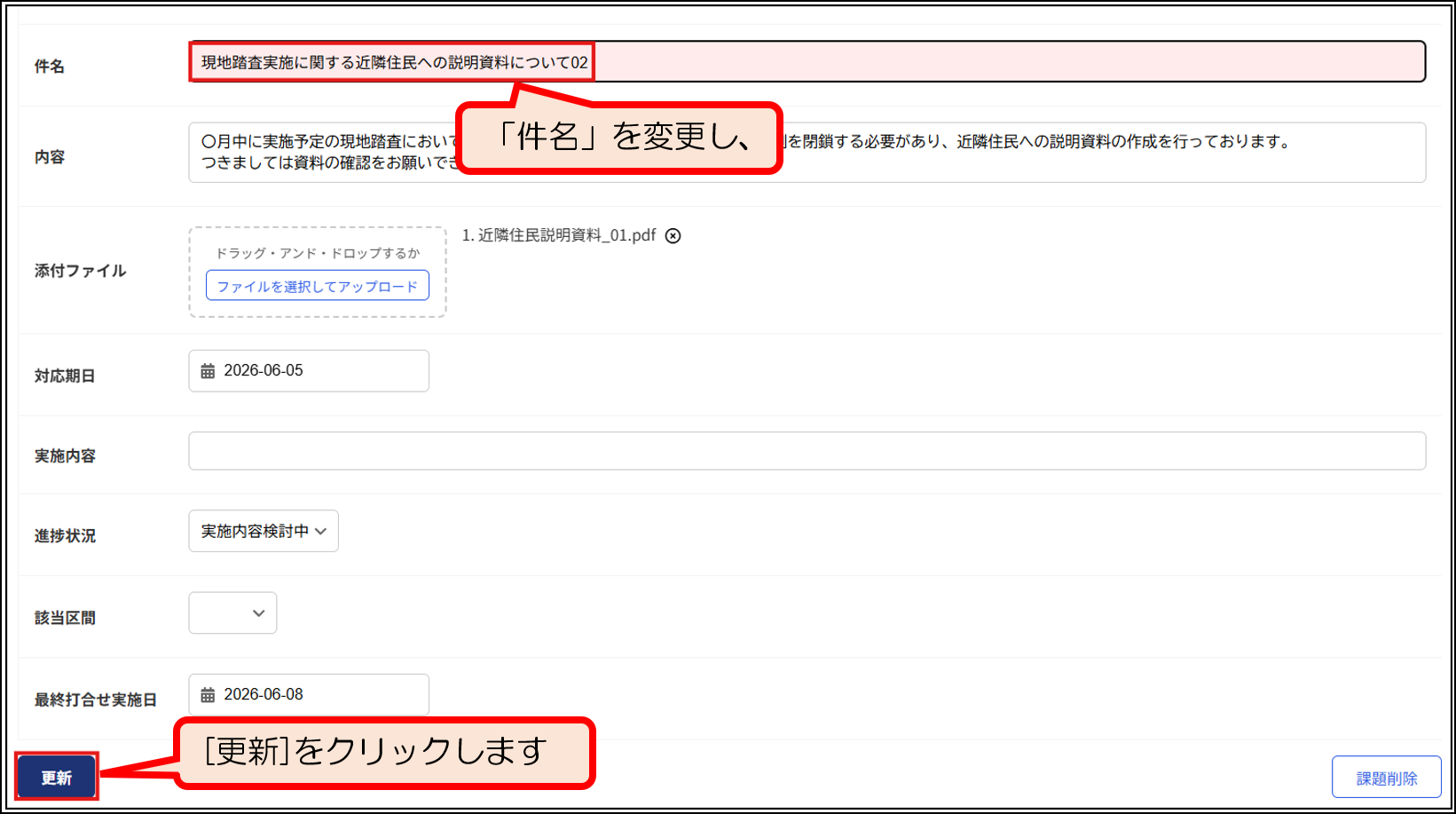Click the 進捗状況 label
The width and height of the screenshot is (1456, 814).
tap(65, 536)
